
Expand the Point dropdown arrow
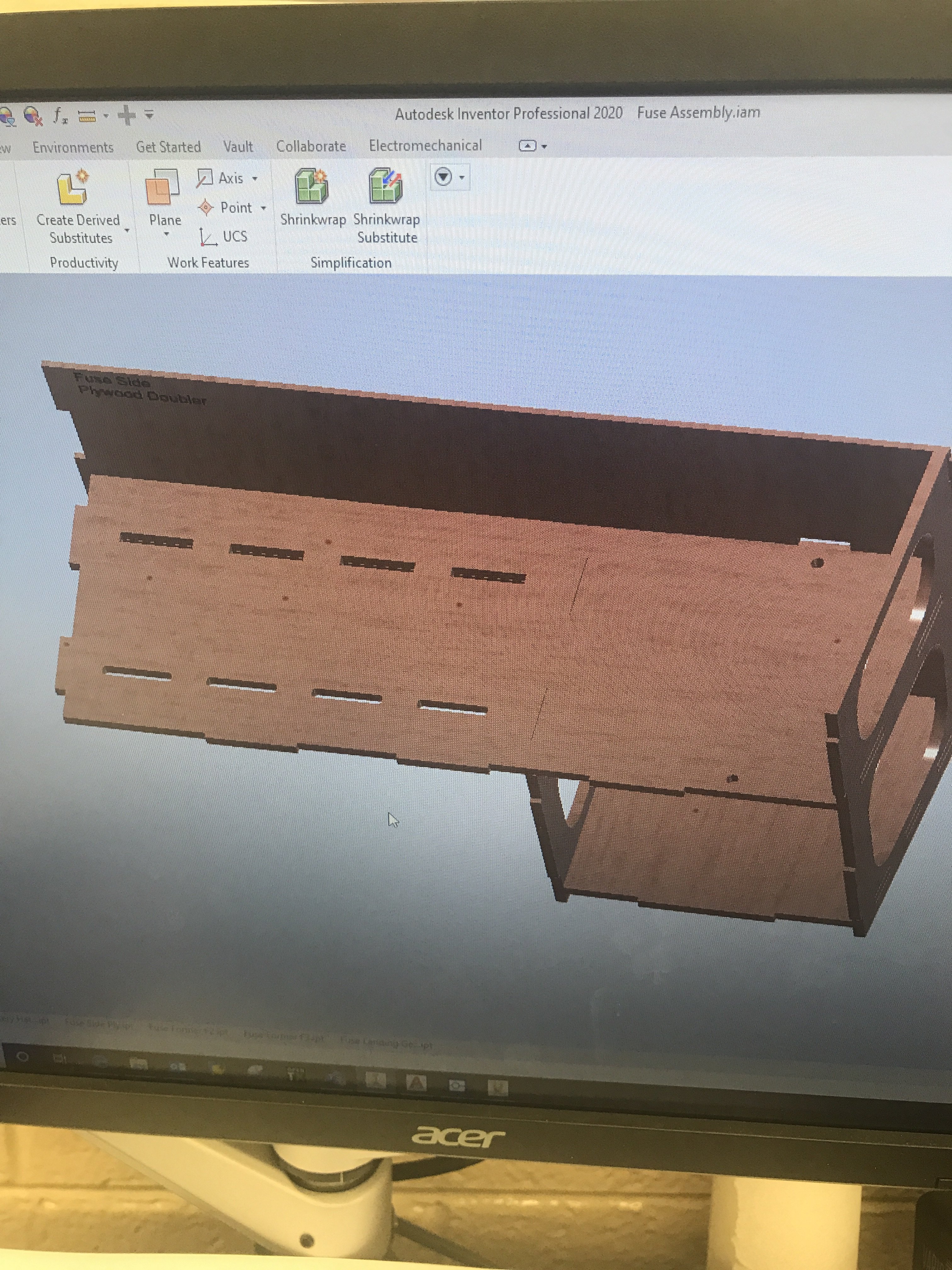coord(263,208)
